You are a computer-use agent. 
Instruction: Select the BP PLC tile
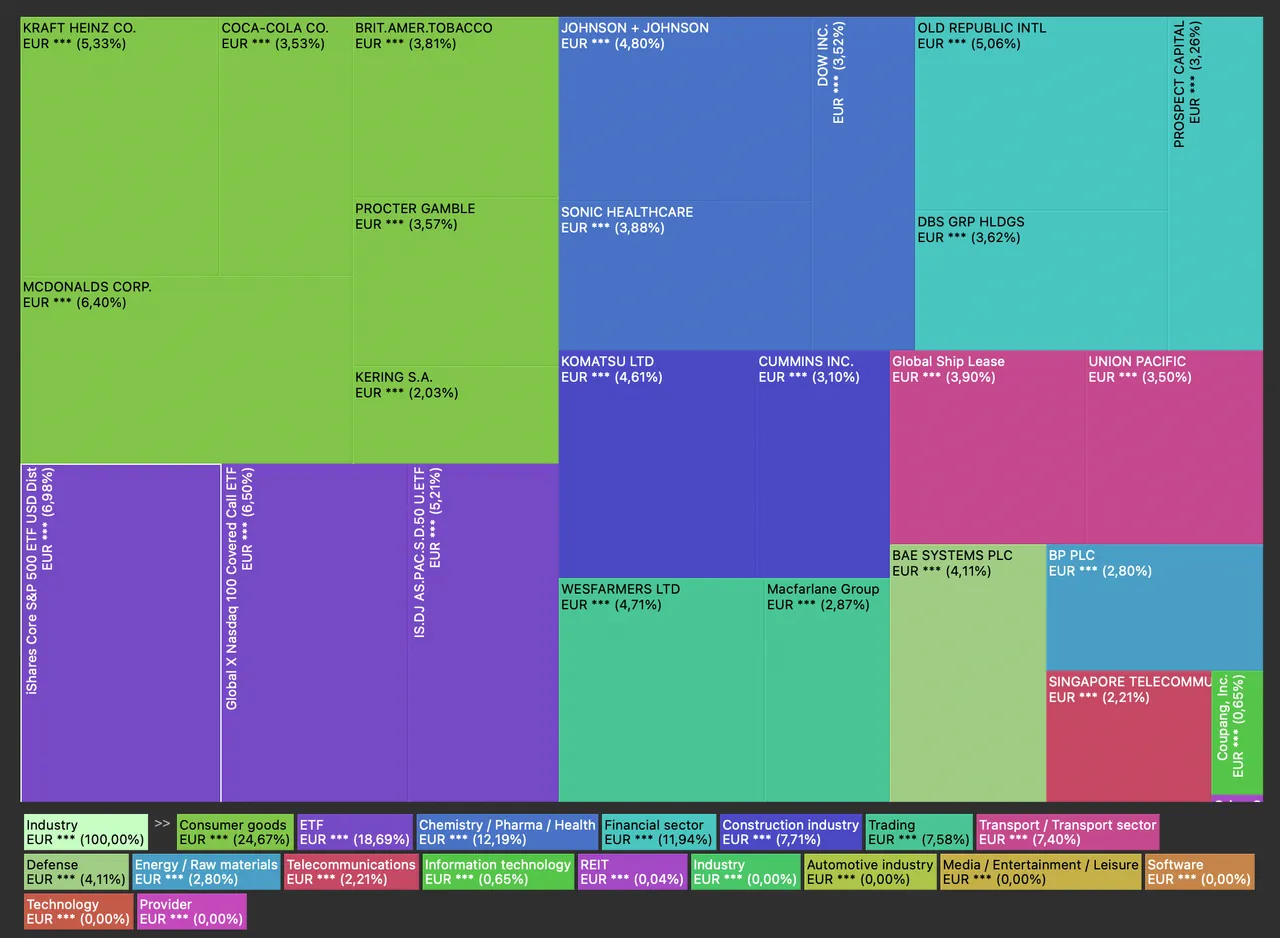pyautogui.click(x=1154, y=607)
